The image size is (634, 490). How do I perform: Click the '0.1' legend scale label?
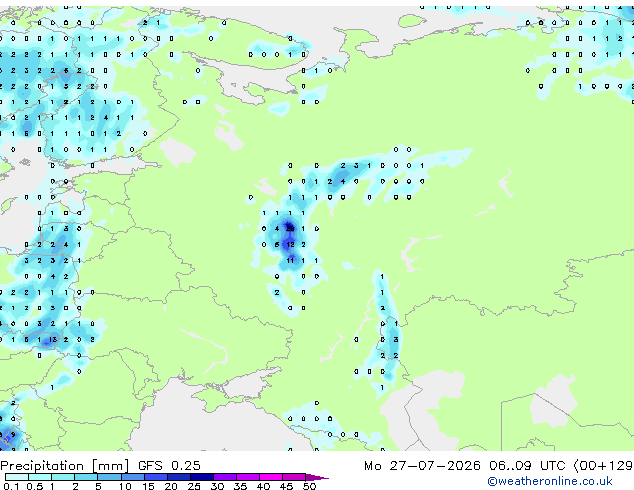point(11,486)
